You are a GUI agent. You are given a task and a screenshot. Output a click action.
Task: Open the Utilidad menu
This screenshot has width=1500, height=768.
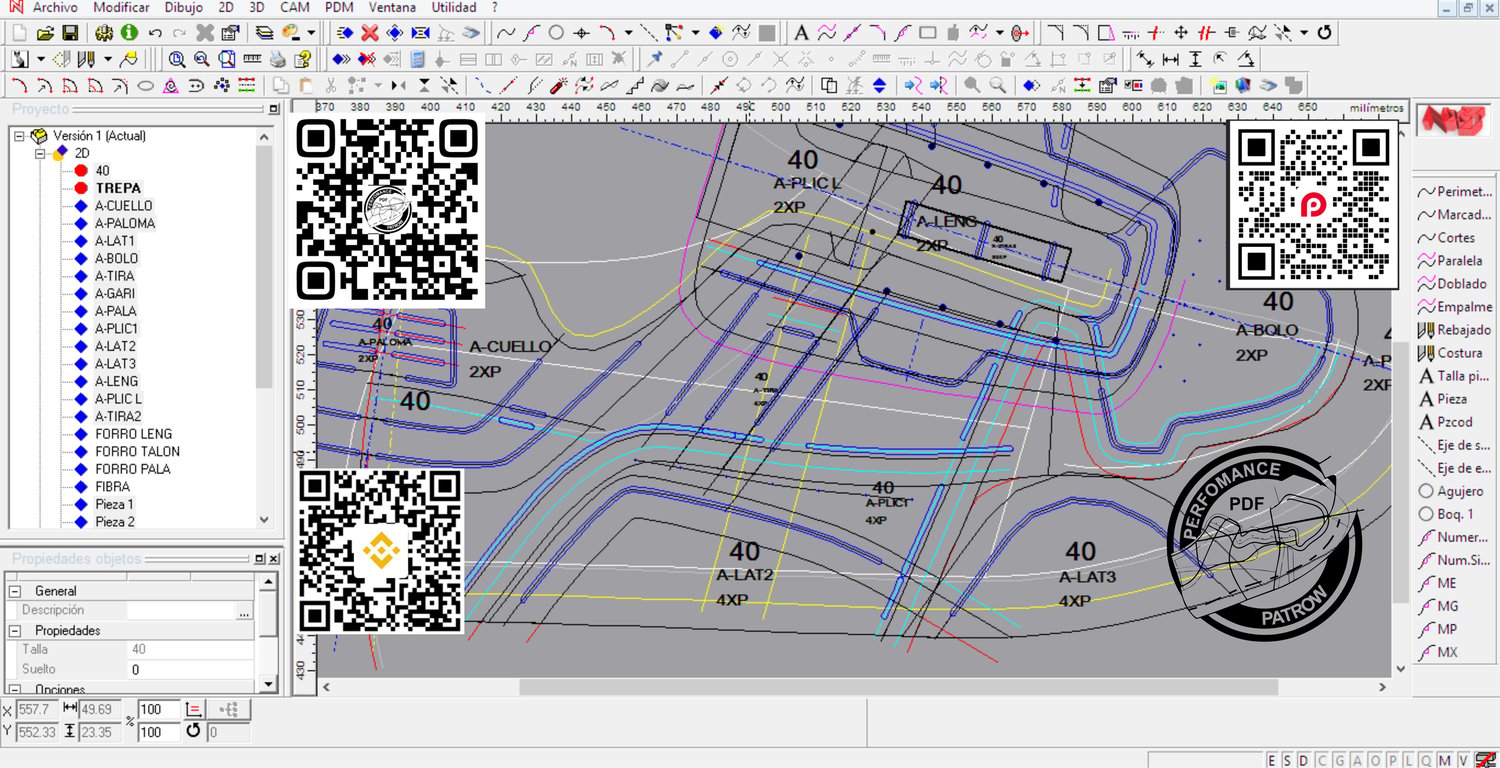click(453, 7)
